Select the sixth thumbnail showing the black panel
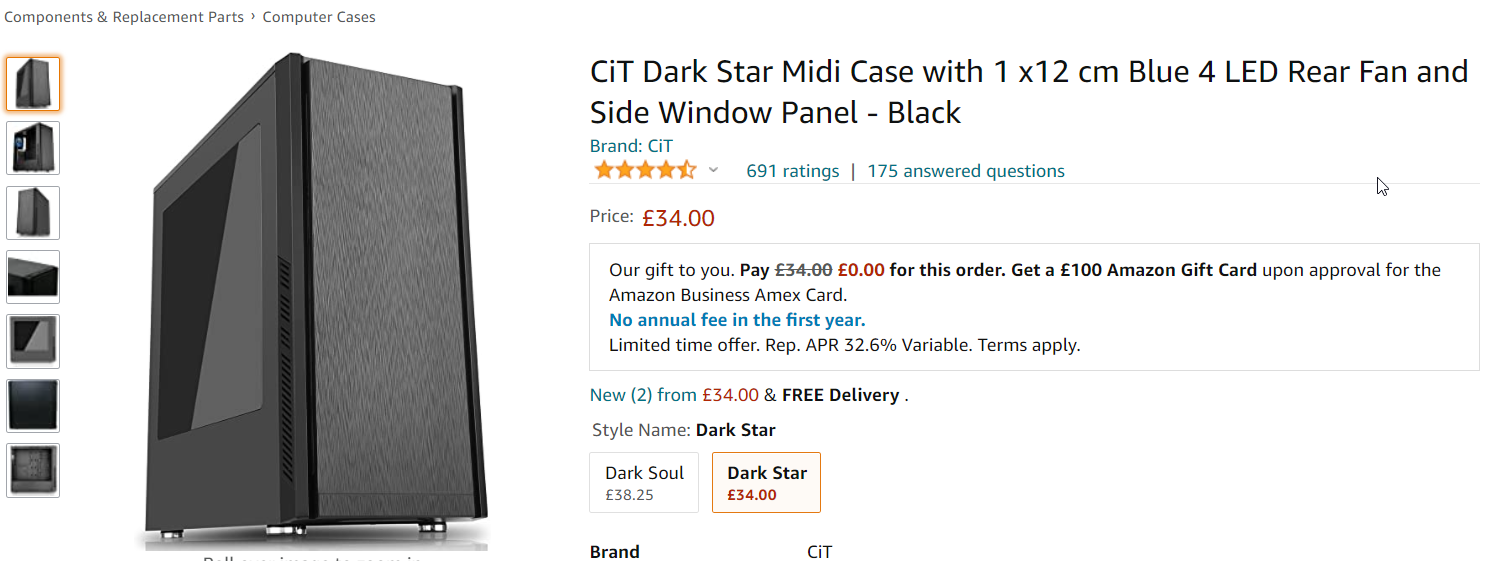This screenshot has height=561, width=1499. [x=33, y=406]
